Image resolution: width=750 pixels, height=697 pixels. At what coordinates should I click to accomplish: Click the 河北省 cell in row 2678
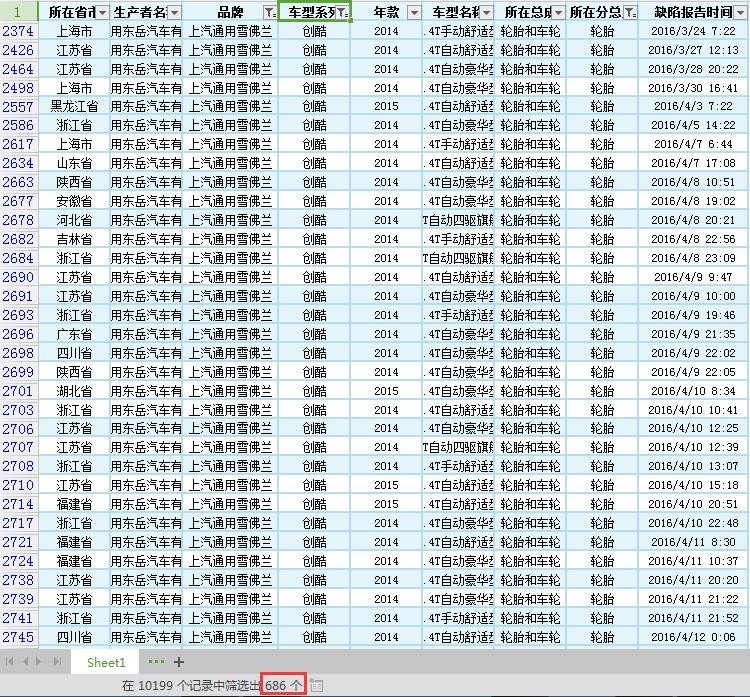coord(74,220)
